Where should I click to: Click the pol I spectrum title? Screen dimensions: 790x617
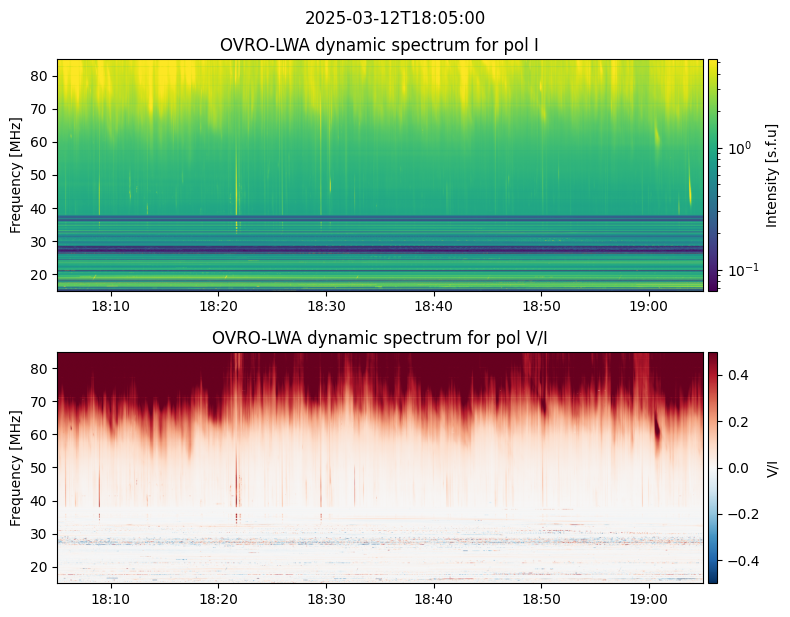pyautogui.click(x=379, y=45)
